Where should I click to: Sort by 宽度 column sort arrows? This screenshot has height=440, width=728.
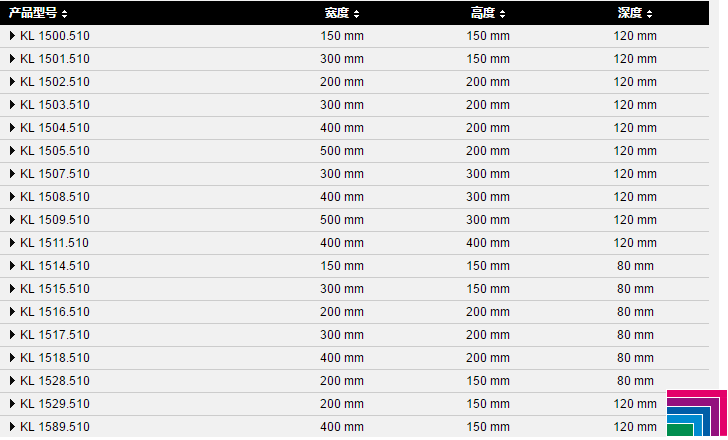[x=356, y=14]
